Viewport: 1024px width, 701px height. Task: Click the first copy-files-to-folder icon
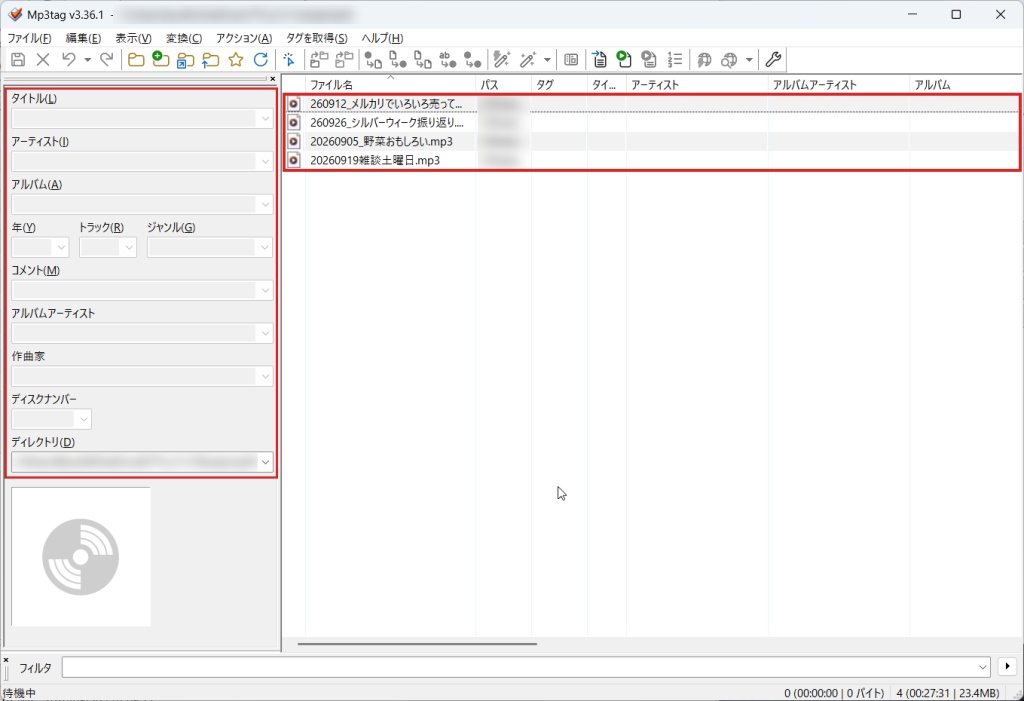tap(319, 60)
